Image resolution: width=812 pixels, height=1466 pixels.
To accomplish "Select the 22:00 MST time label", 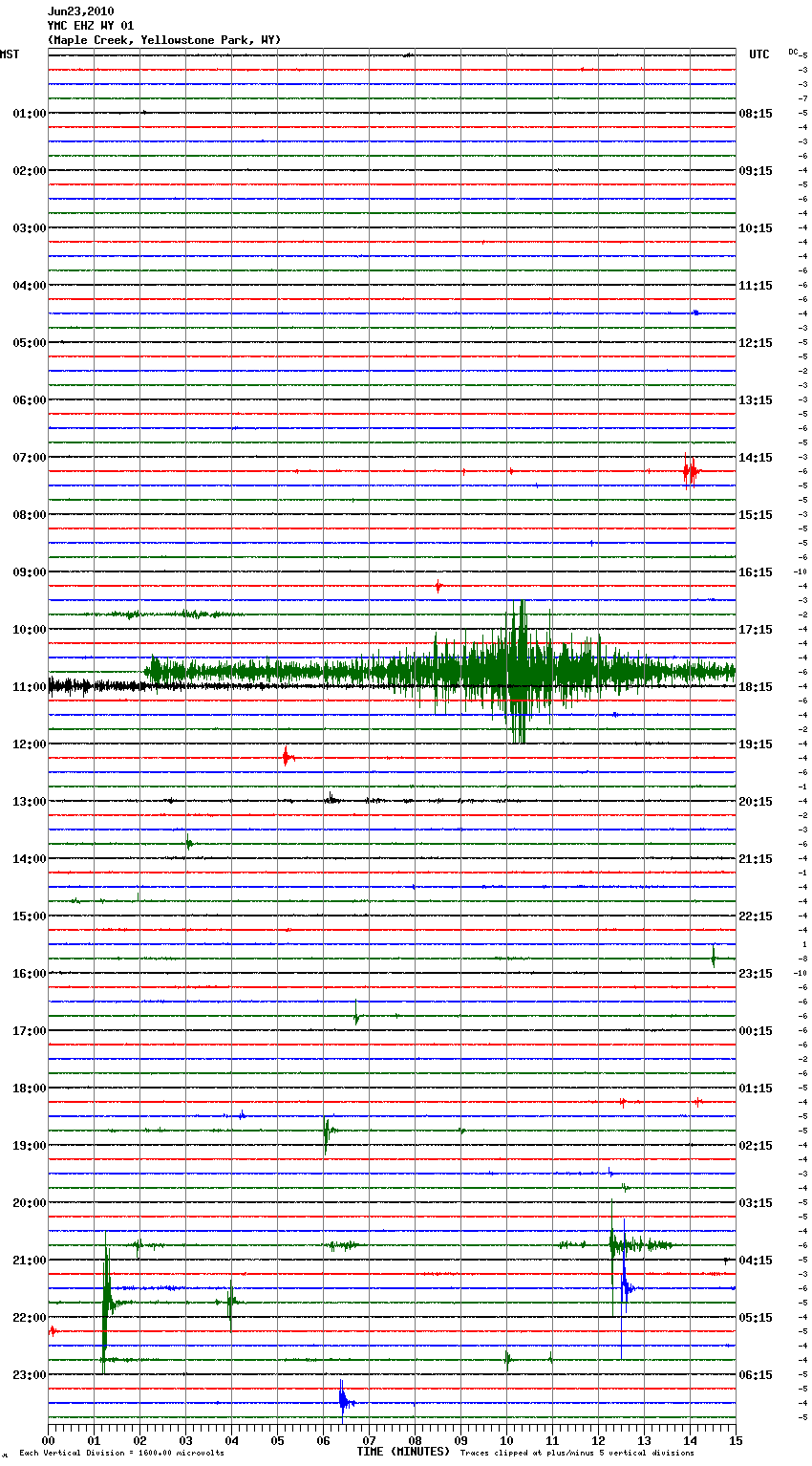I will point(29,1318).
